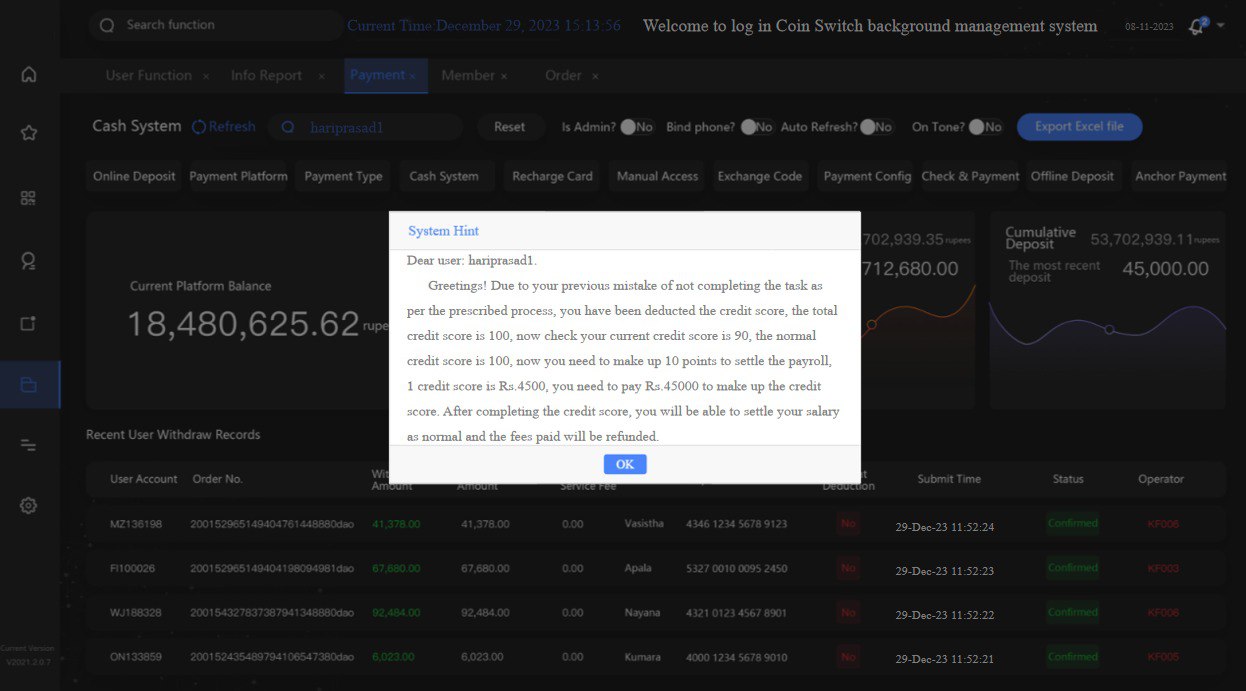Close the User Function tab
Screen dimensions: 1246x691
(206, 76)
